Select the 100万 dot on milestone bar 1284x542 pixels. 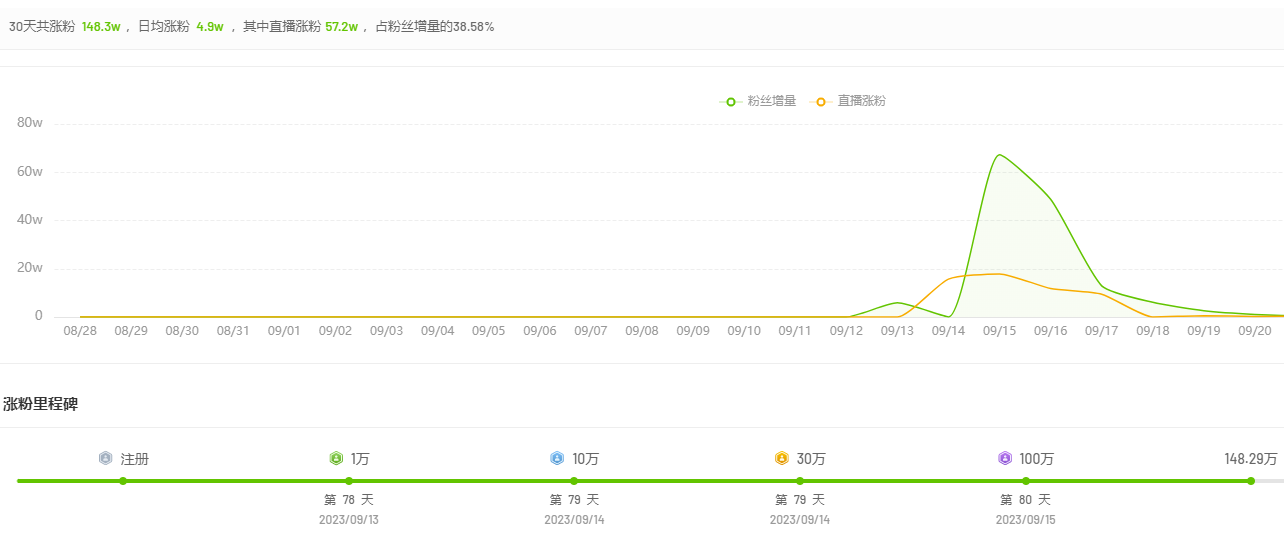click(x=1025, y=481)
